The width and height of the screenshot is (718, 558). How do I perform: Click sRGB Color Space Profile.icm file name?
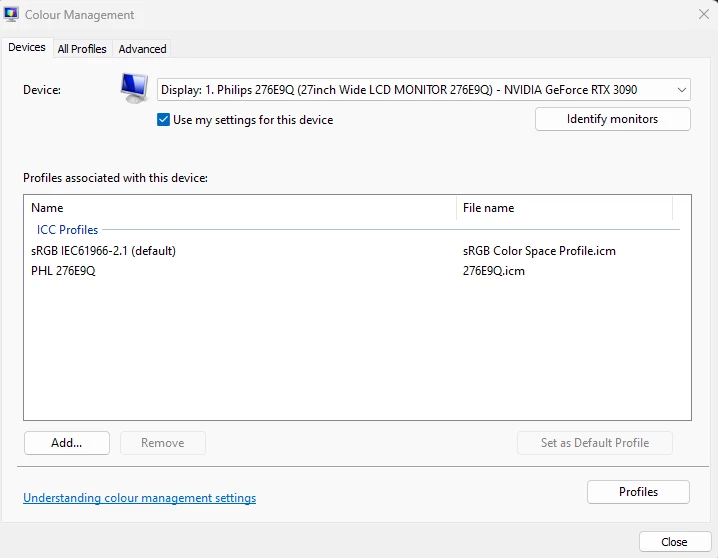[x=539, y=251]
